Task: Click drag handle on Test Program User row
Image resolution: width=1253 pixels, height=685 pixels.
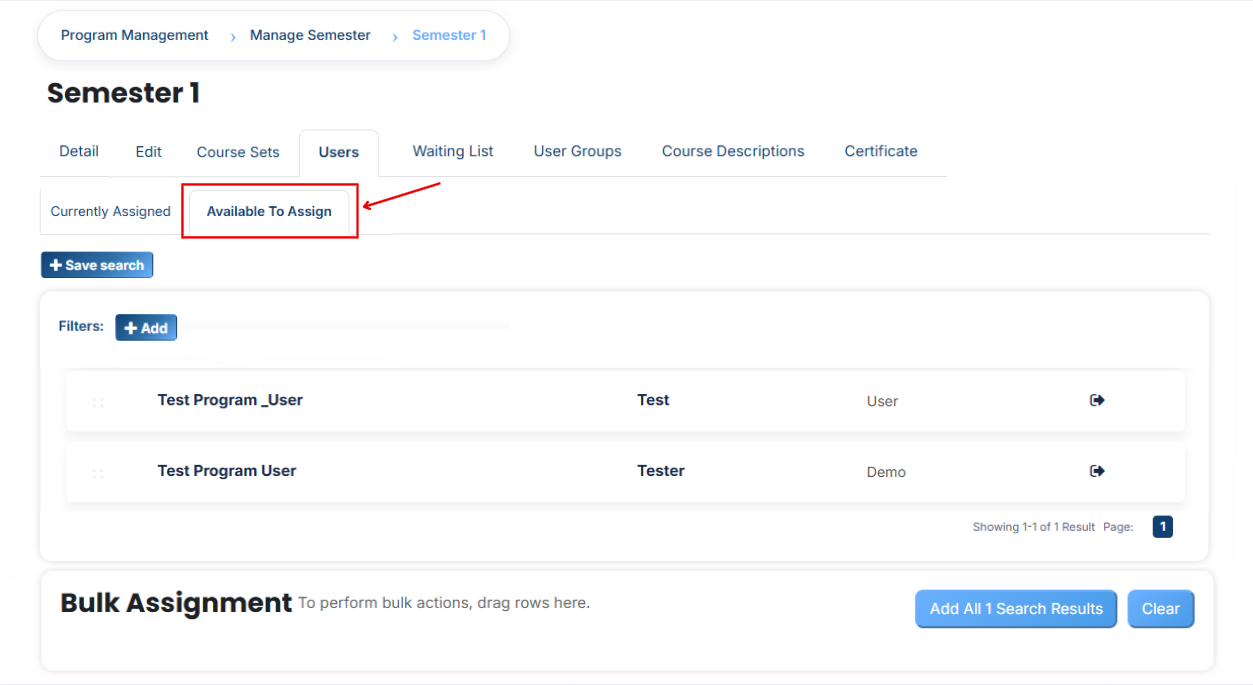Action: pyautogui.click(x=98, y=473)
